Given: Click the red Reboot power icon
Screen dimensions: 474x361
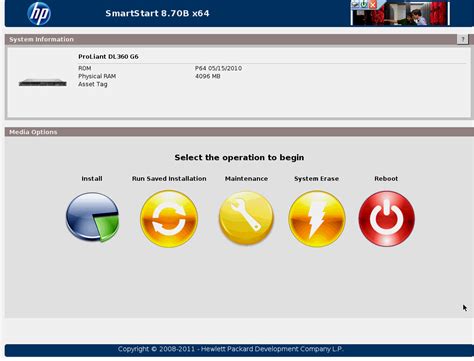Looking at the screenshot, I should 387,218.
